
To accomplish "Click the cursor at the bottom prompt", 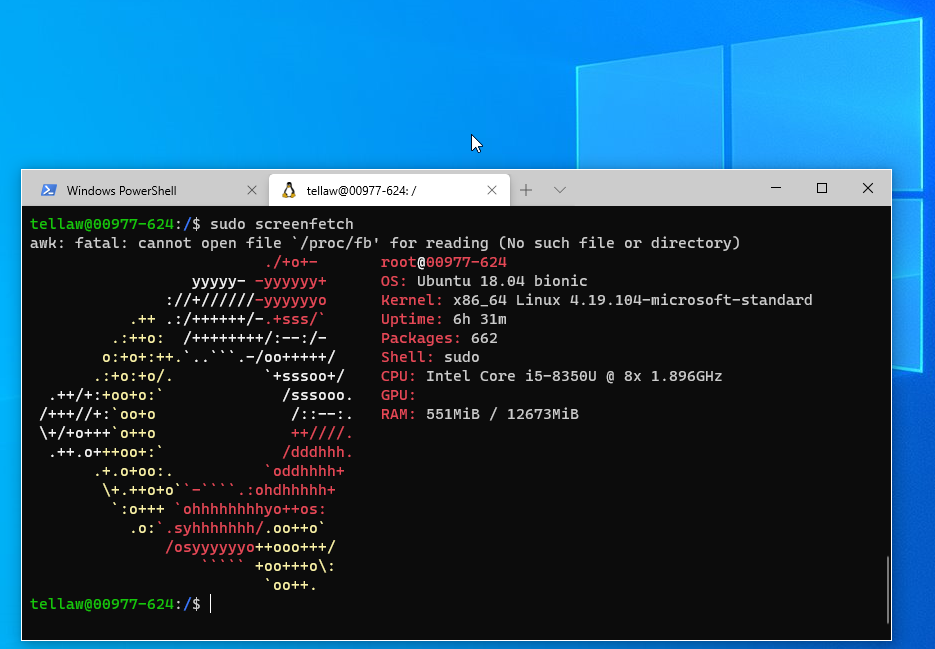I will coord(211,604).
